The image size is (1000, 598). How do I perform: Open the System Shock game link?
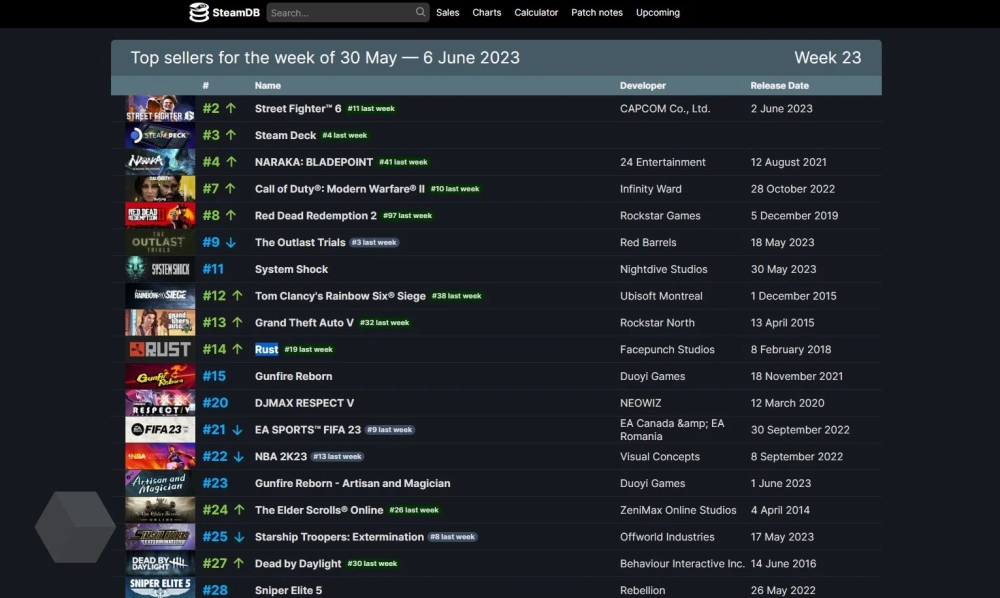click(x=291, y=270)
